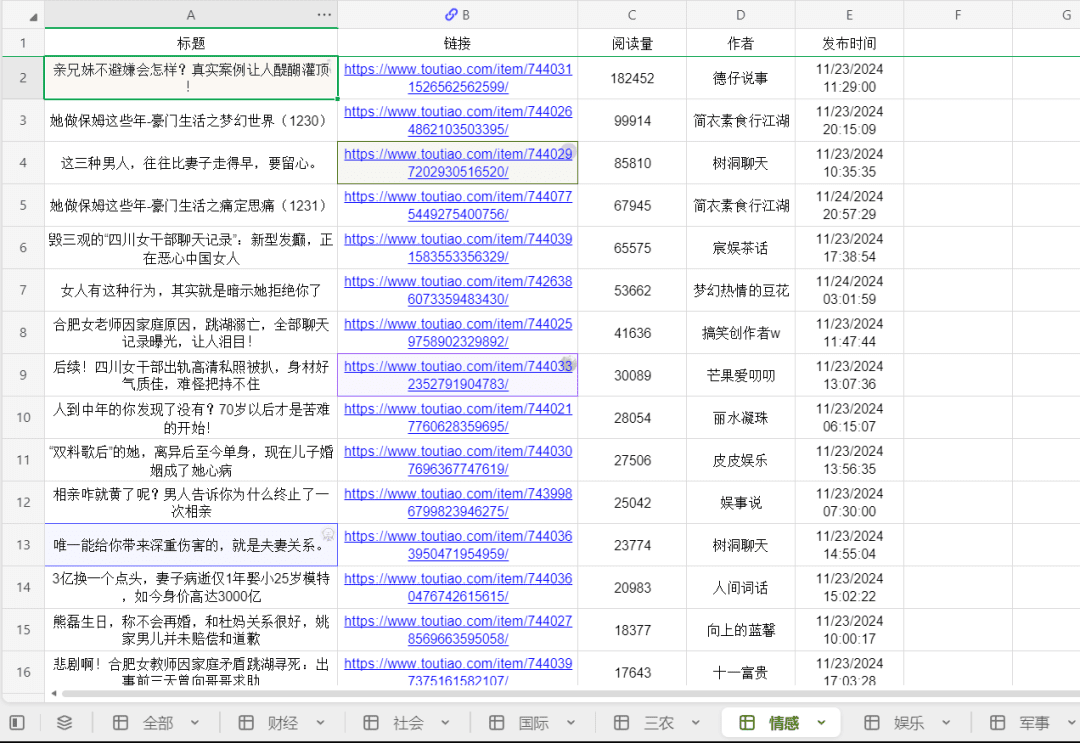Viewport: 1080px width, 743px height.
Task: Select cell with read count 99914
Action: (632, 121)
